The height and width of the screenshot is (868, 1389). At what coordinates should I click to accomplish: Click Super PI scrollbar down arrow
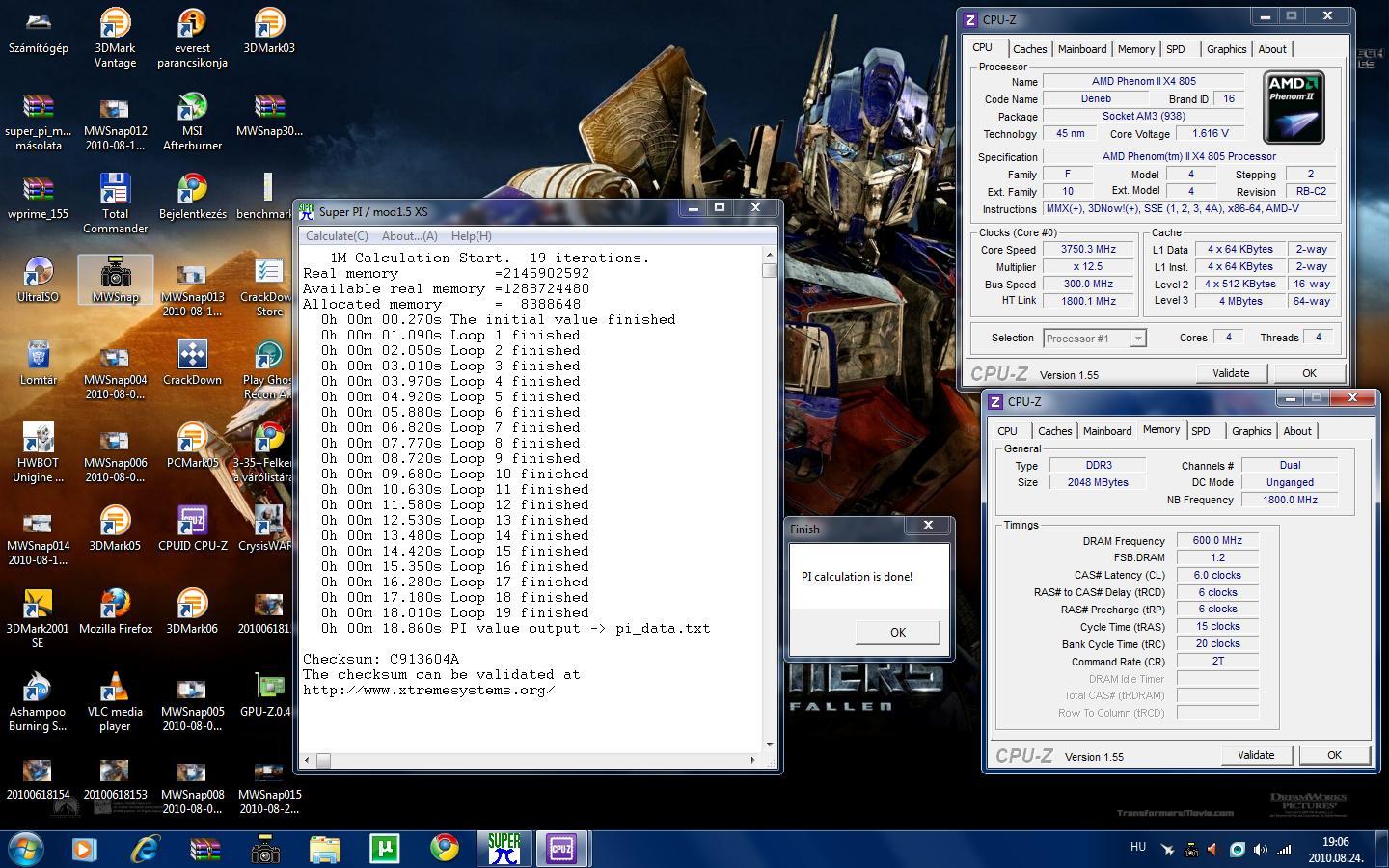point(769,744)
